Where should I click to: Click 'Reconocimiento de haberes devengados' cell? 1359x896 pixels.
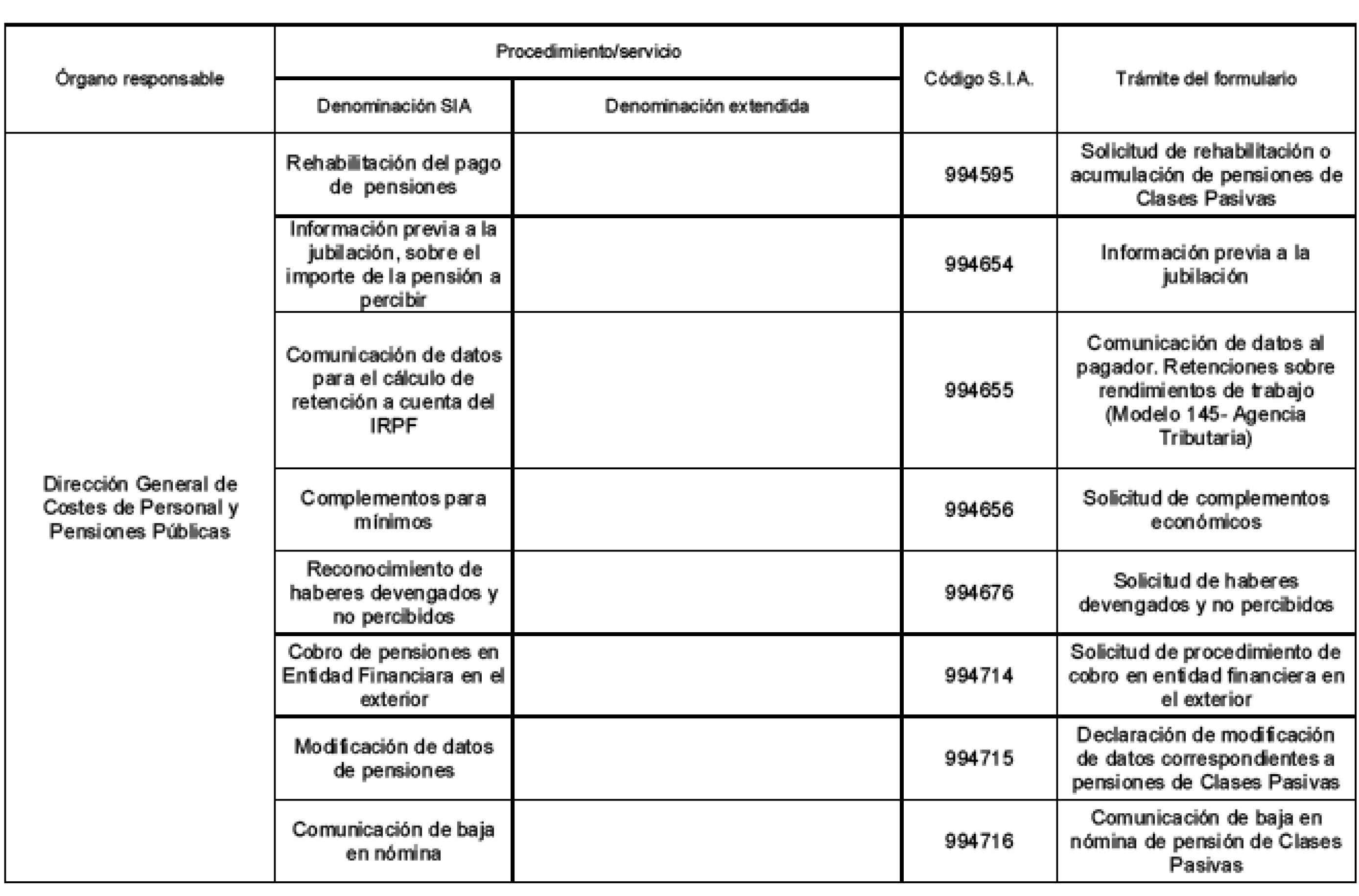394,593
